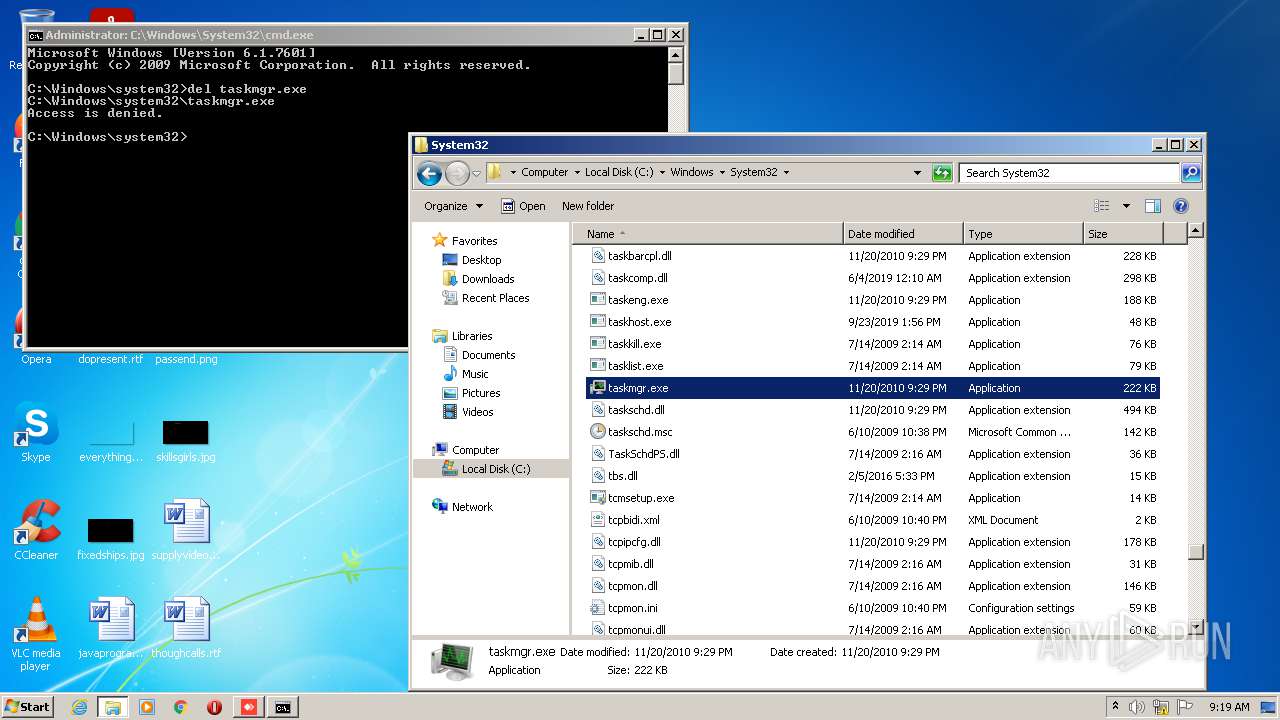This screenshot has height=720, width=1280.
Task: Open the view options dropdown arrow
Action: (x=1126, y=206)
